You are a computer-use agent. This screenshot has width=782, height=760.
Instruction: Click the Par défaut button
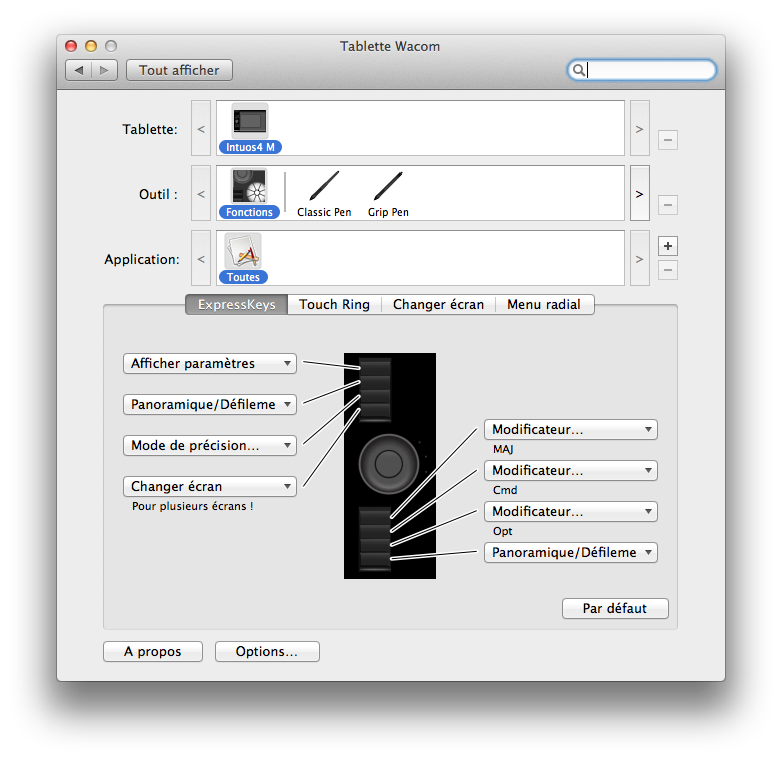click(615, 608)
